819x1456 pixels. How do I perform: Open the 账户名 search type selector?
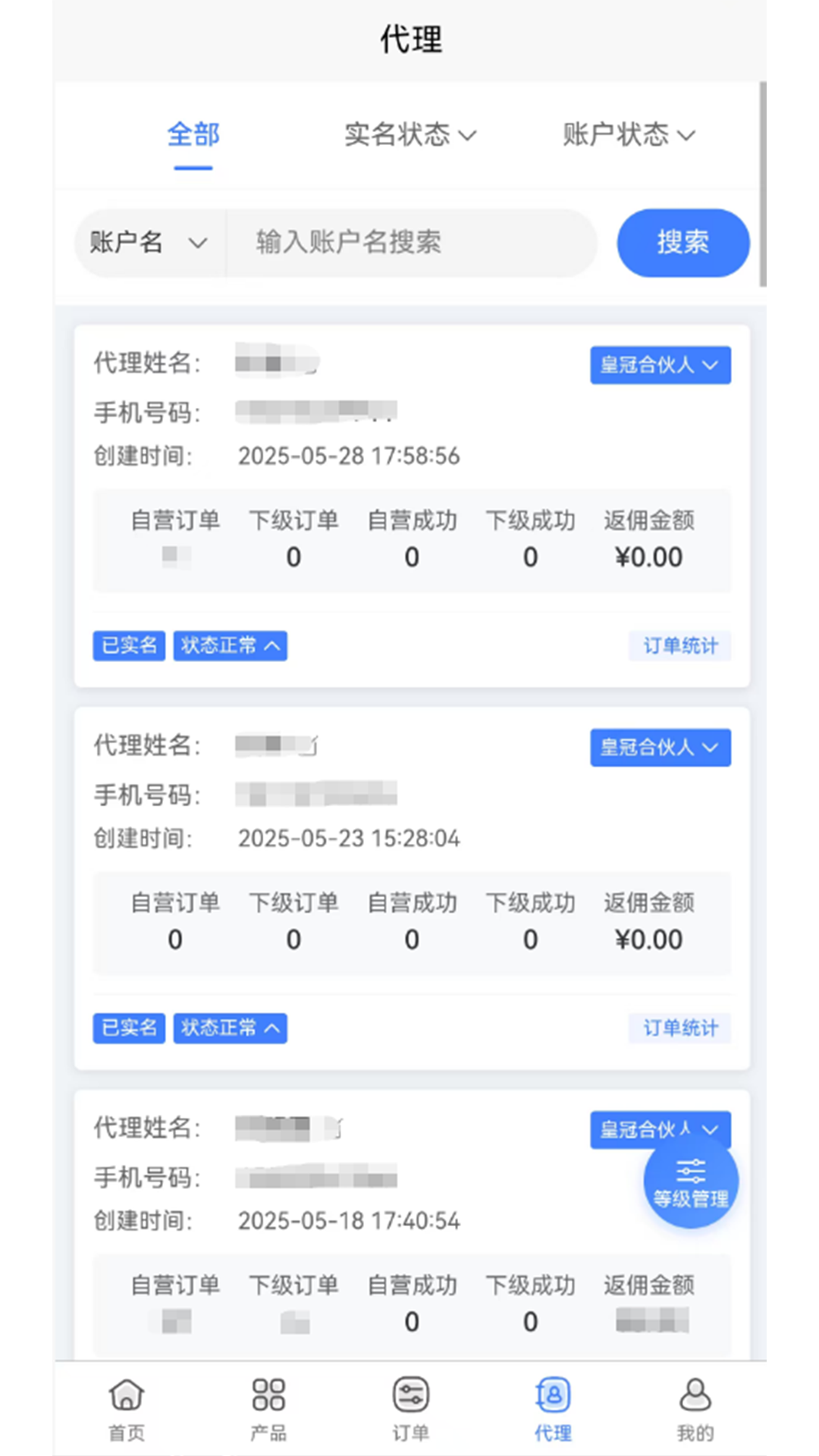click(x=149, y=243)
